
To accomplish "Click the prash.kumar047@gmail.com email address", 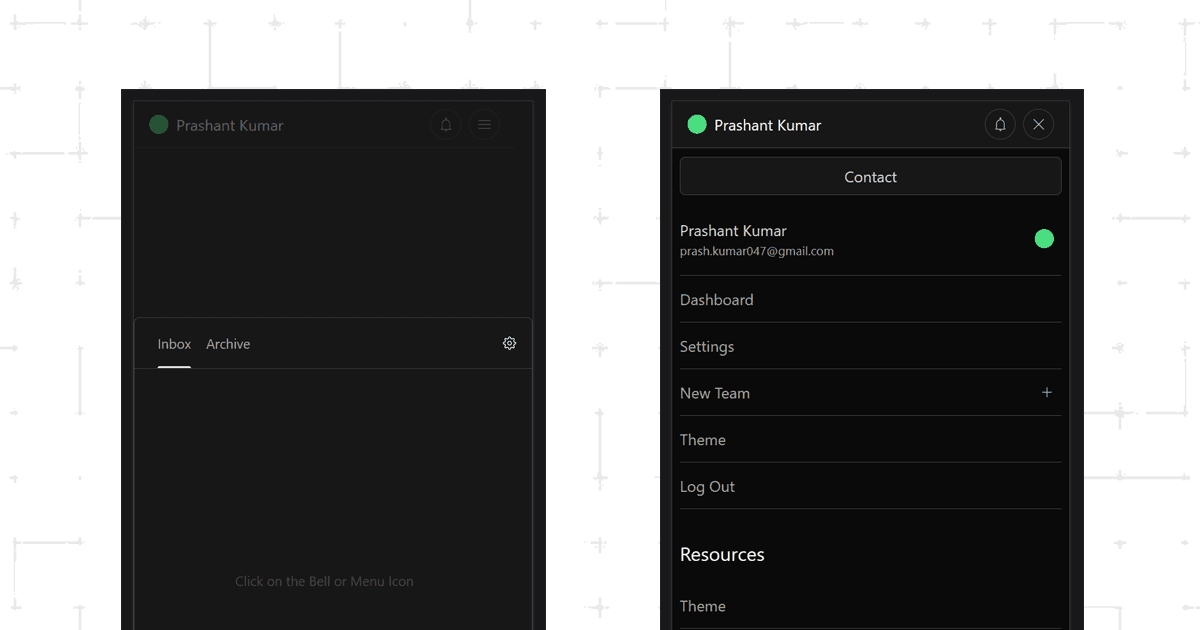I will [x=757, y=252].
